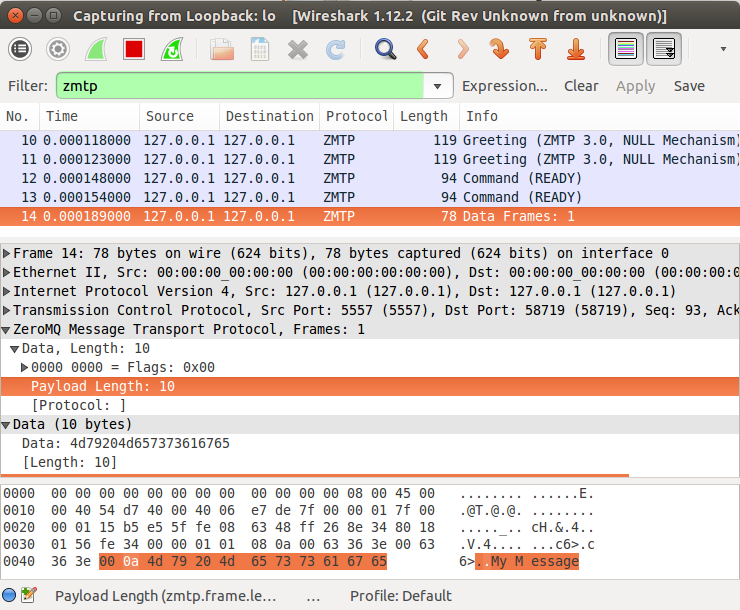The image size is (740, 610).
Task: Select packet 12 Command READY row
Action: (x=370, y=178)
